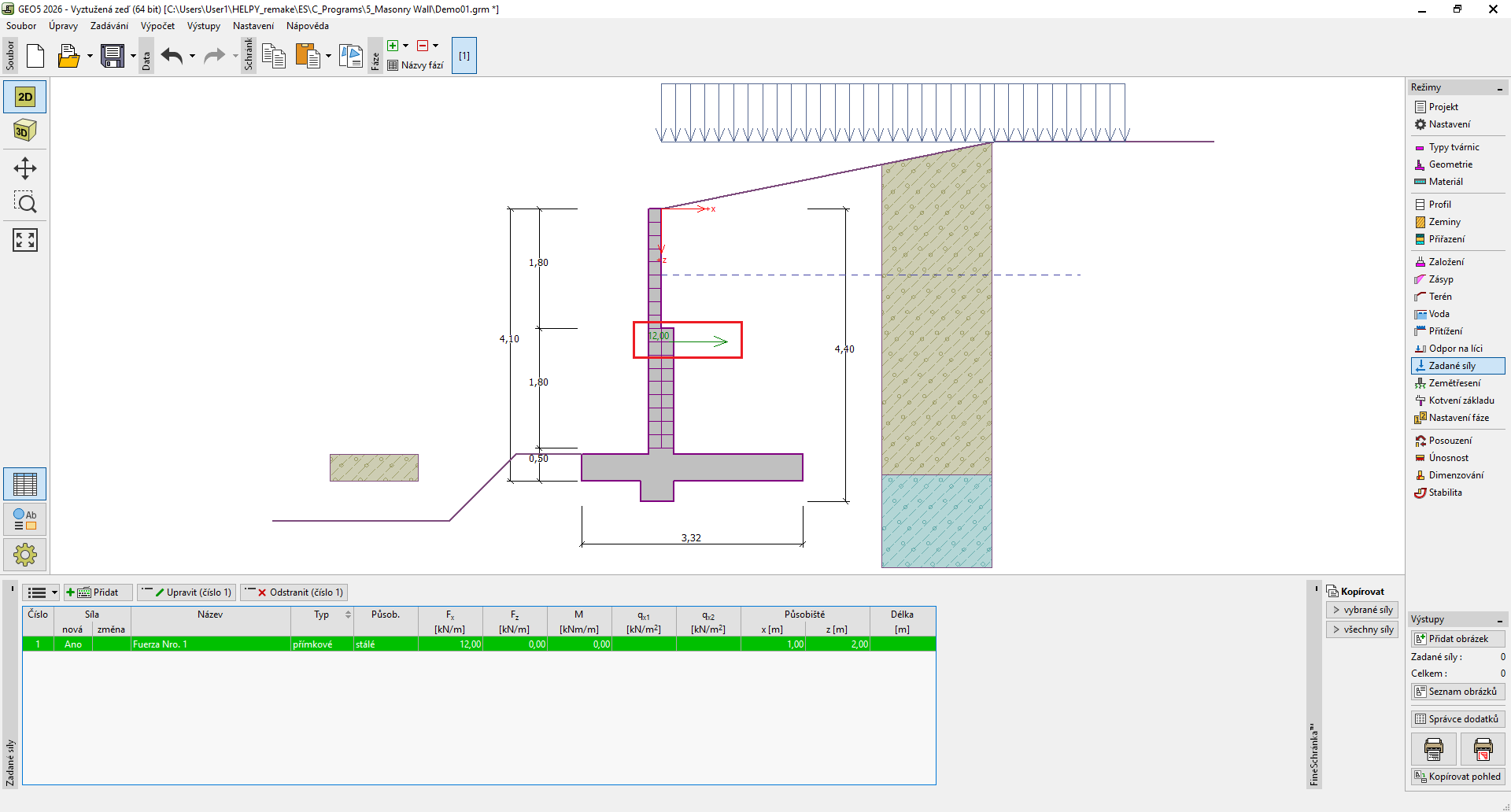Open the Nastavení menu
The width and height of the screenshot is (1511, 812).
click(253, 26)
